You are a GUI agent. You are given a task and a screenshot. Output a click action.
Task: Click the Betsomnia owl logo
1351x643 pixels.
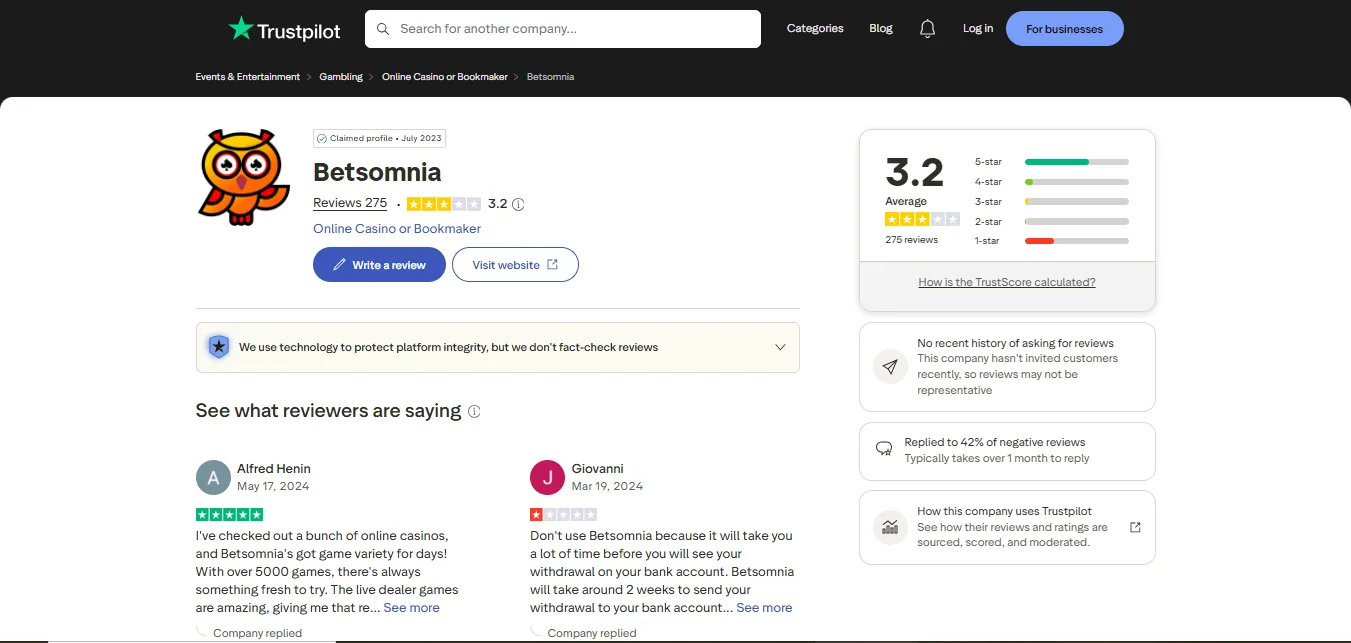click(244, 178)
